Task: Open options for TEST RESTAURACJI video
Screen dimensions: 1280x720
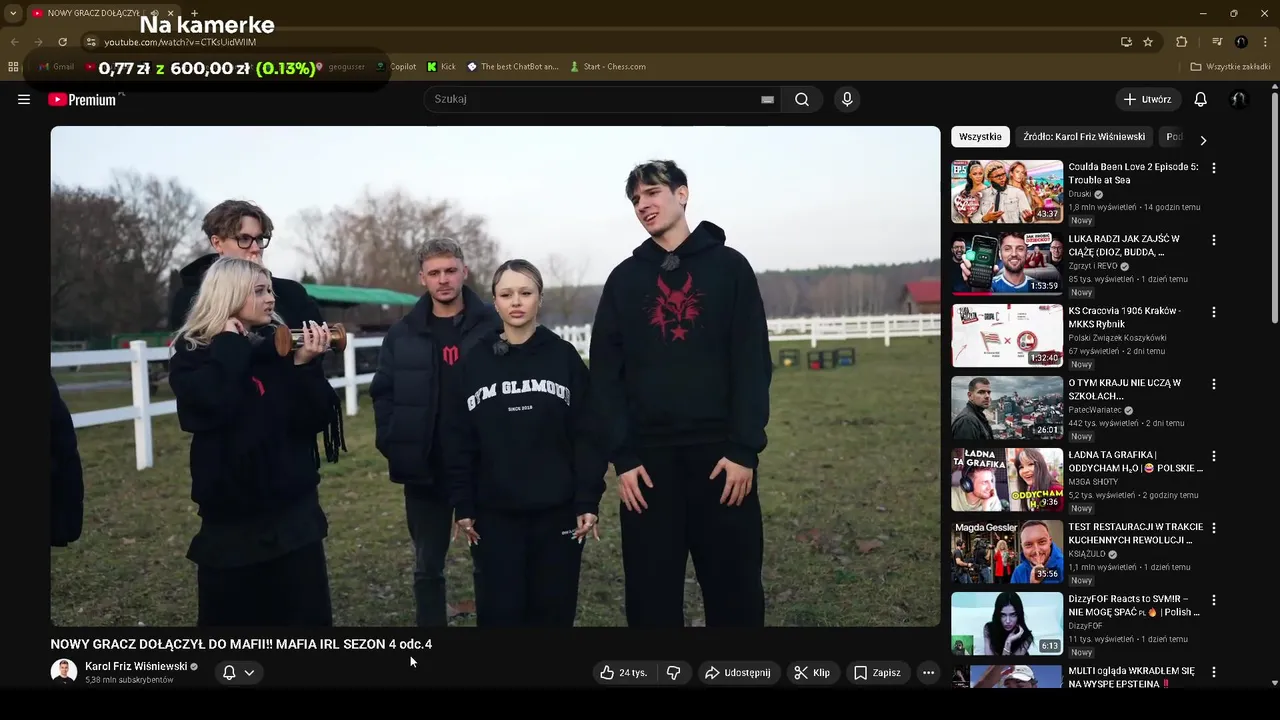Action: point(1214,528)
